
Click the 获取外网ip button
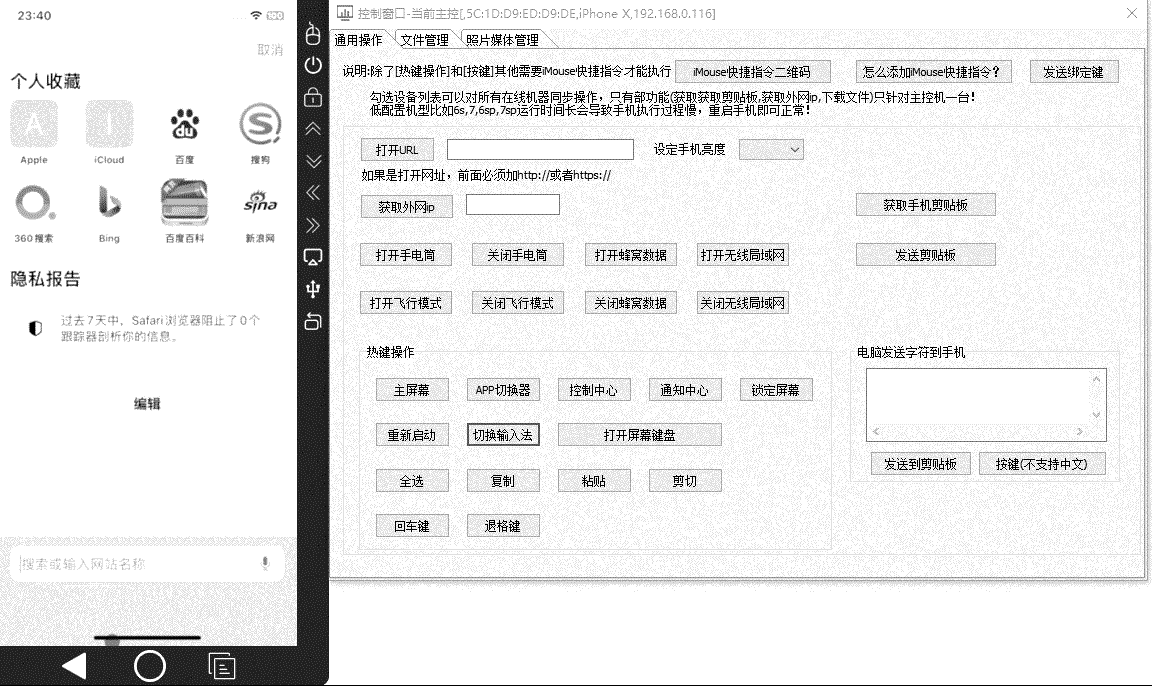click(x=406, y=206)
